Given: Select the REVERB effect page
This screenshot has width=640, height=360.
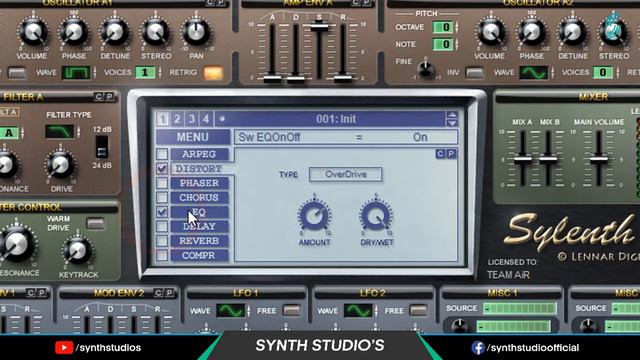Looking at the screenshot, I should click(199, 241).
